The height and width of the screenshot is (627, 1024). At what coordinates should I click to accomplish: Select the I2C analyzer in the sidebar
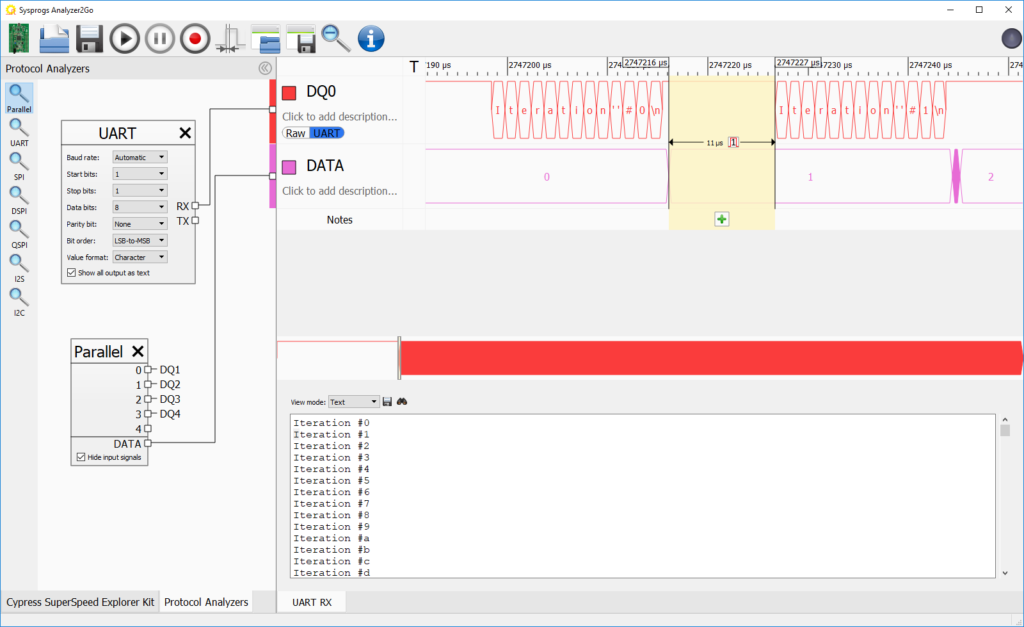click(x=19, y=296)
